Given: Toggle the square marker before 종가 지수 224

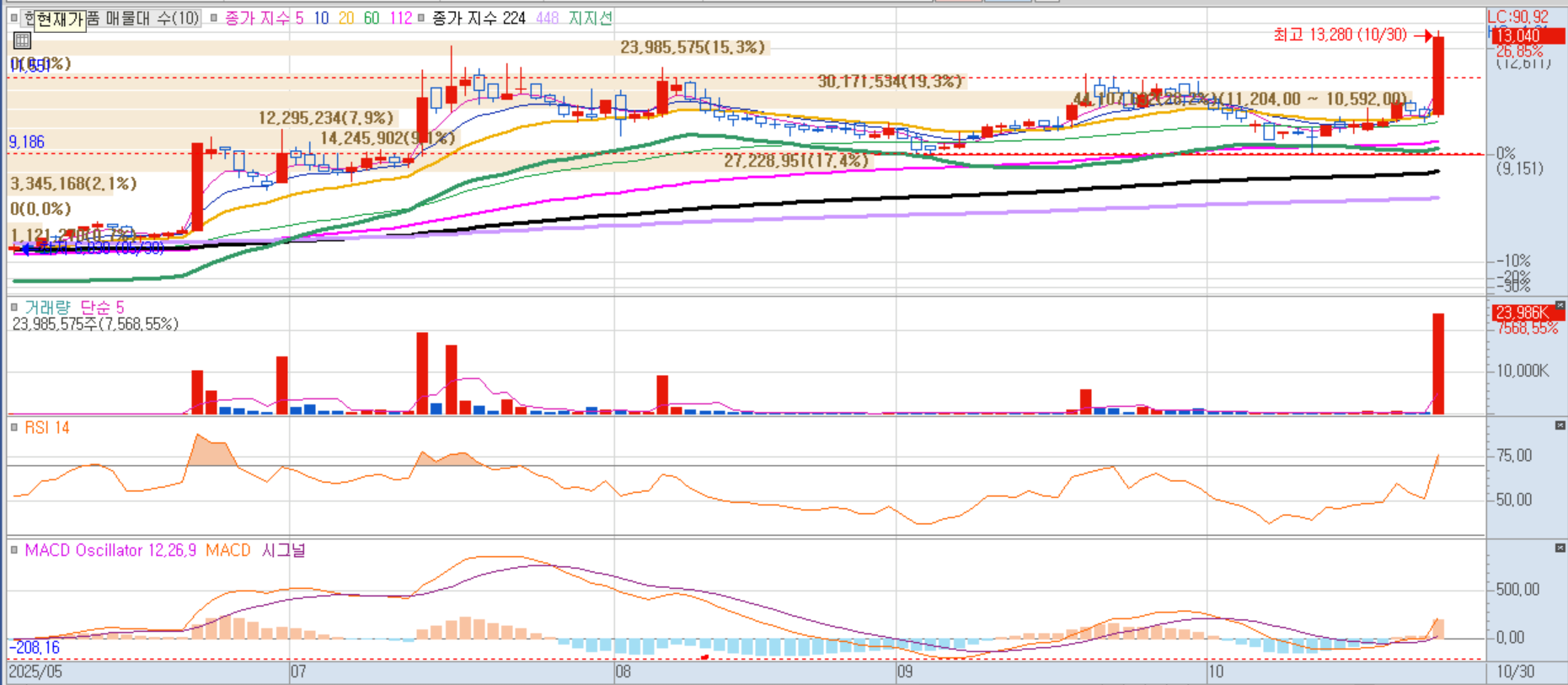Looking at the screenshot, I should [420, 18].
